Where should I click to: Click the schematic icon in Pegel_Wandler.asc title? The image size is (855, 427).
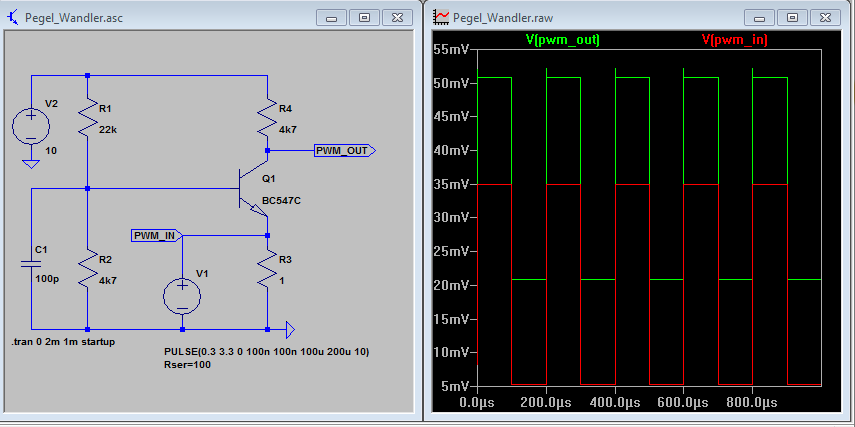(x=13, y=17)
